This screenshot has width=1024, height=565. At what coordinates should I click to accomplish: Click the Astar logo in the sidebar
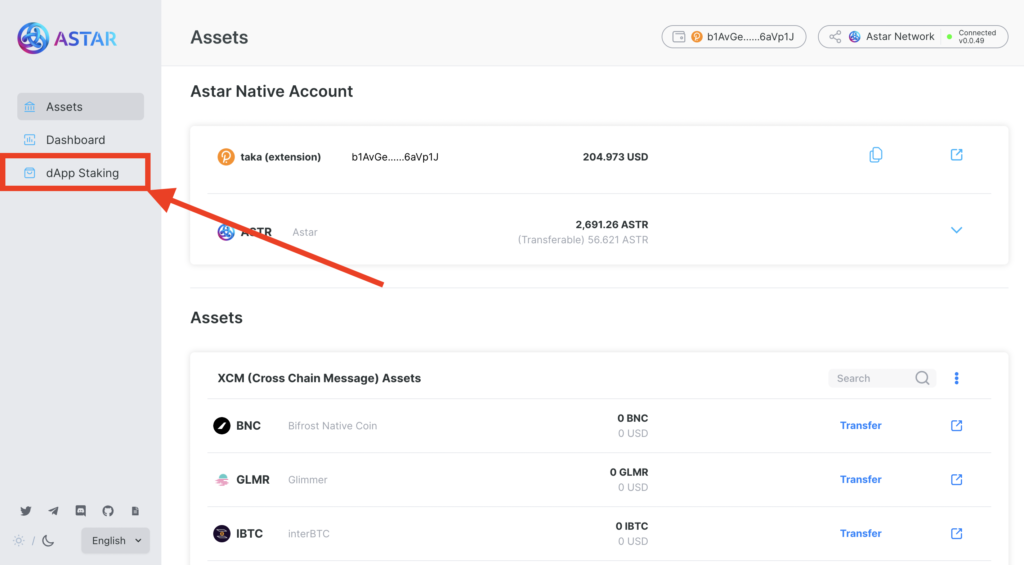[67, 38]
